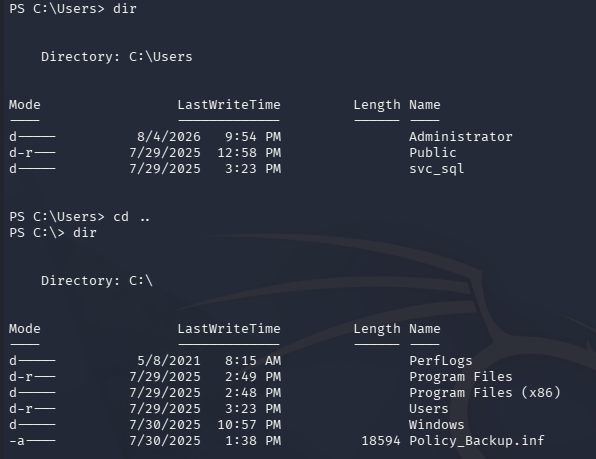The width and height of the screenshot is (596, 459).
Task: Click the first 'dir' command at top
Action: pos(125,9)
